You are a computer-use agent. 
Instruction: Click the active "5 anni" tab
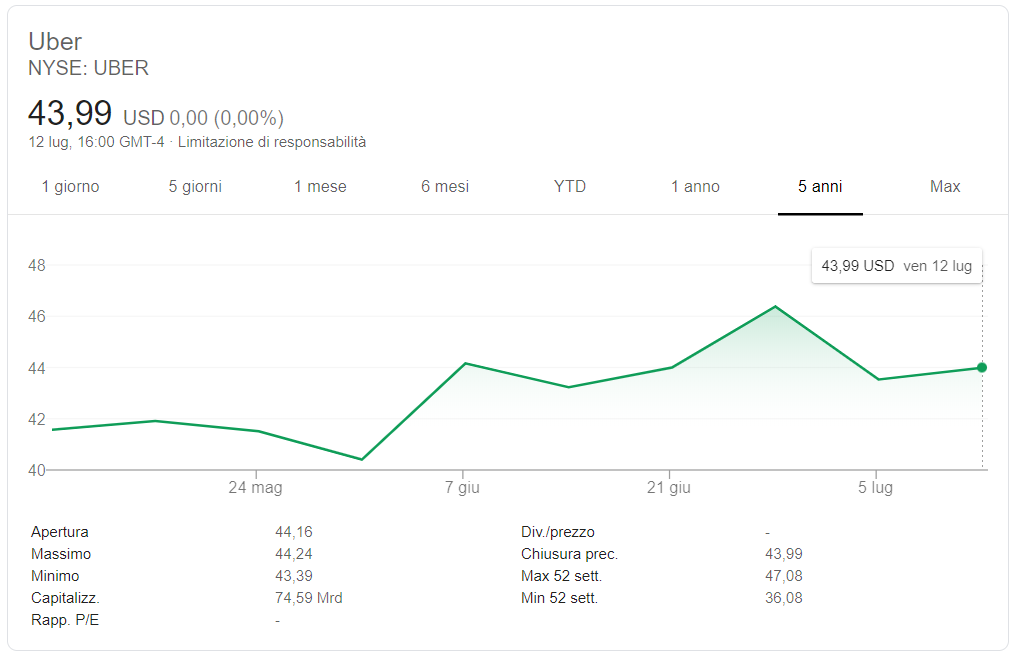(x=820, y=187)
